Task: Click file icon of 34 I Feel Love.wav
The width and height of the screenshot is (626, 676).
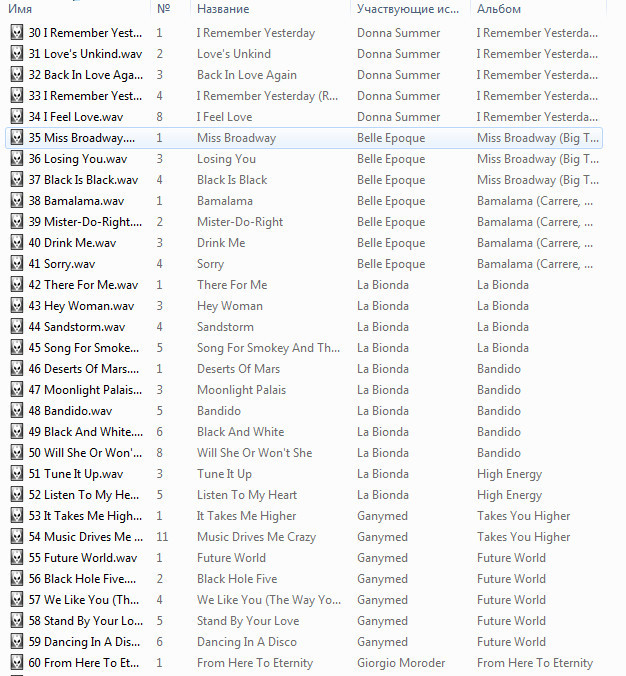Action: tap(17, 117)
